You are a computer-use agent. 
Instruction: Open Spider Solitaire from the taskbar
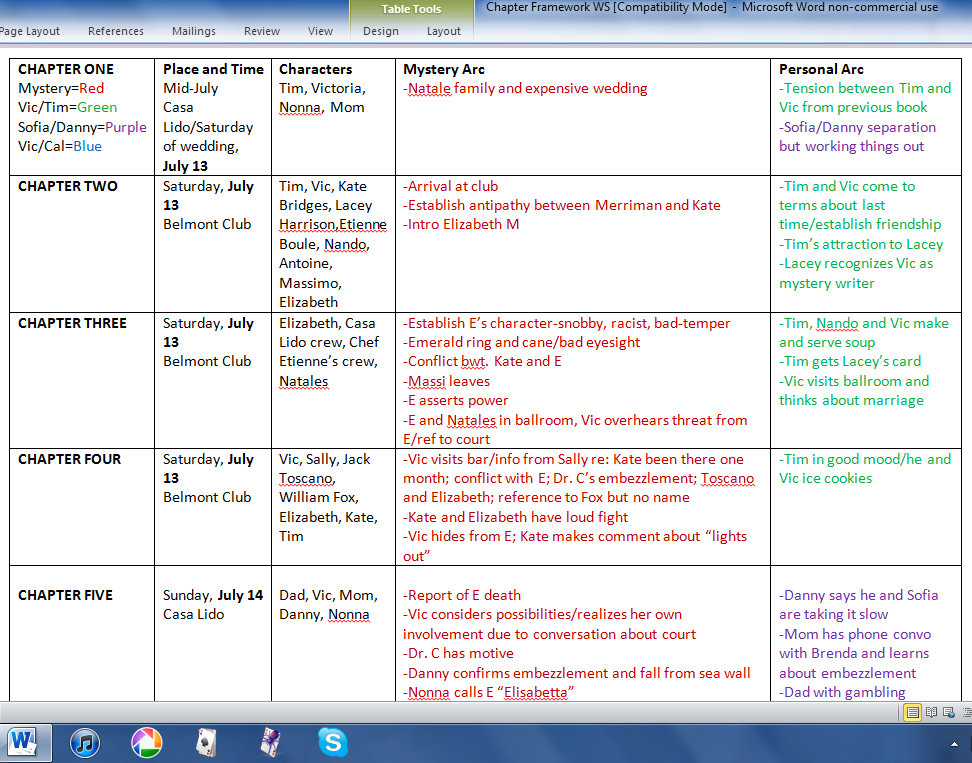point(272,742)
